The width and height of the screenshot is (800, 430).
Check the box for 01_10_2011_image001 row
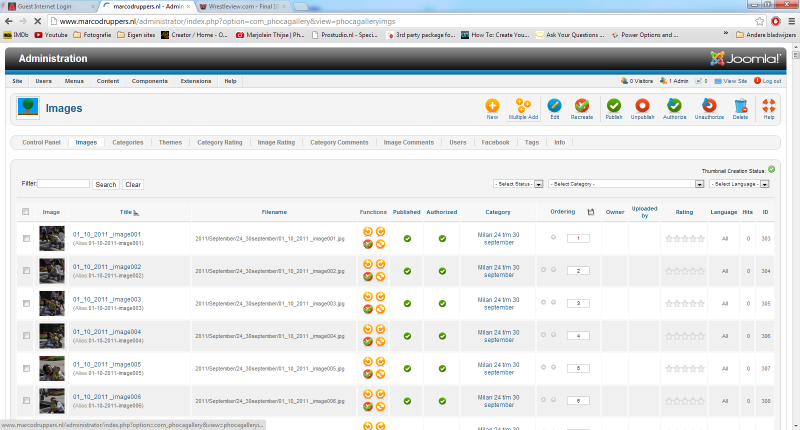click(26, 238)
